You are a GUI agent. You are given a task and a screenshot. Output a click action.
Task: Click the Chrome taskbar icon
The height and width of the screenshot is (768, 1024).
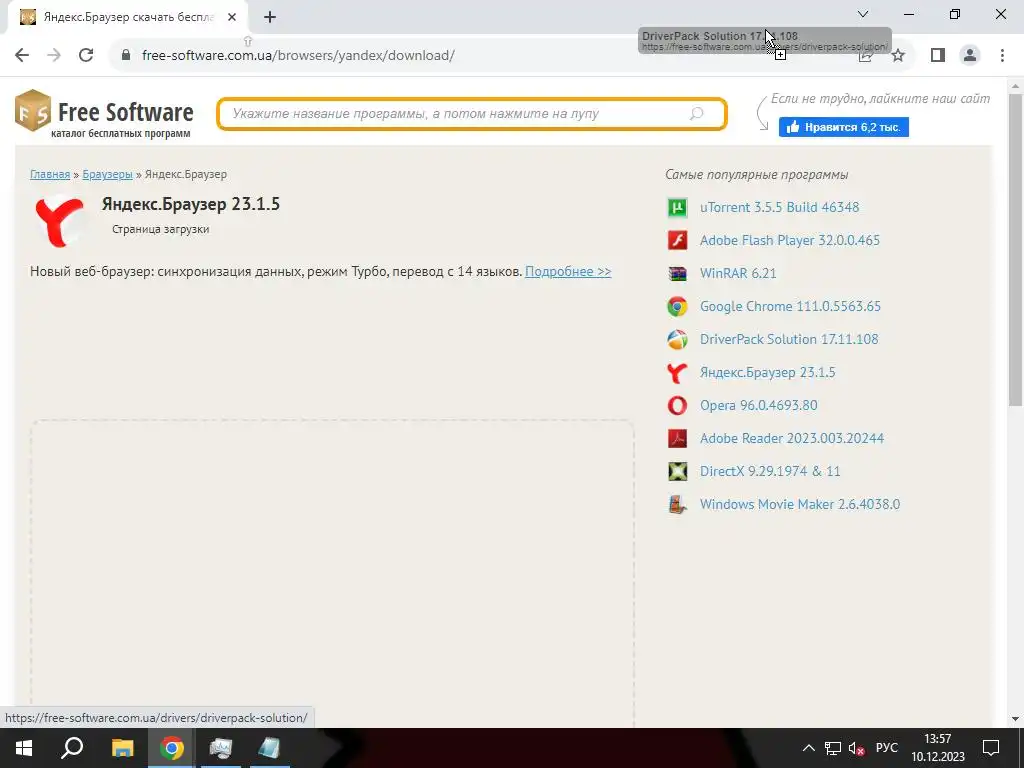pos(172,748)
